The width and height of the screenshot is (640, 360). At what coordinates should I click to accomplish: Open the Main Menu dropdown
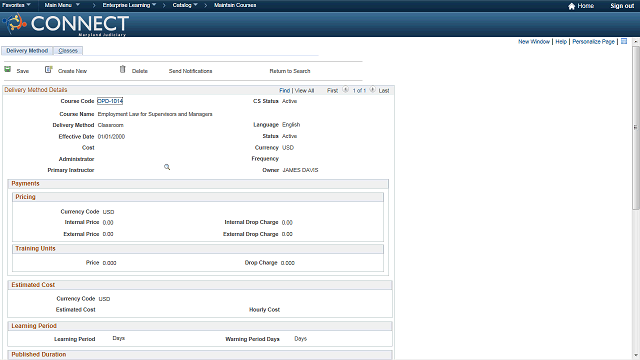coord(62,5)
